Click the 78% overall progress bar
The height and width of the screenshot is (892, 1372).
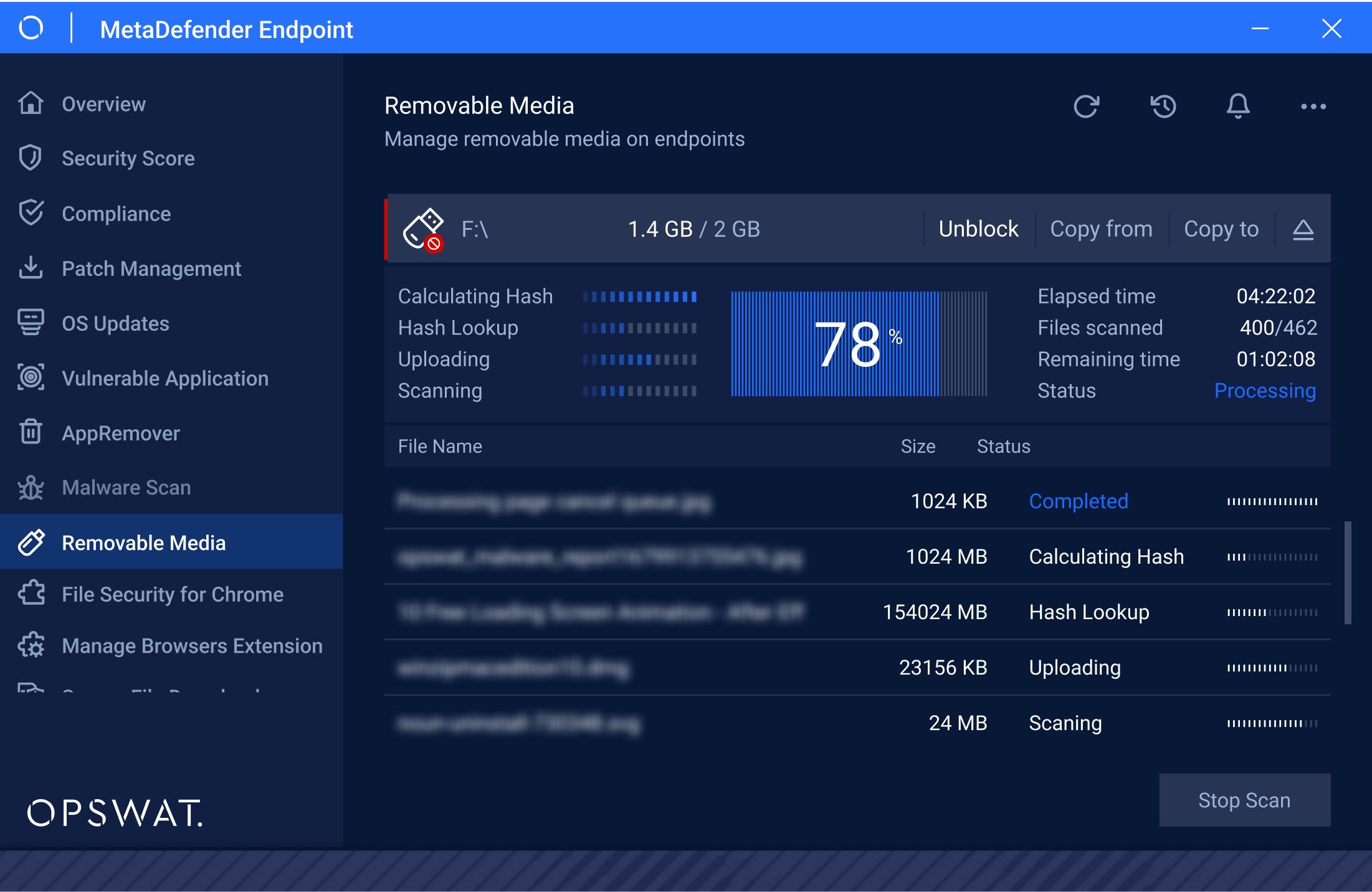tap(859, 344)
